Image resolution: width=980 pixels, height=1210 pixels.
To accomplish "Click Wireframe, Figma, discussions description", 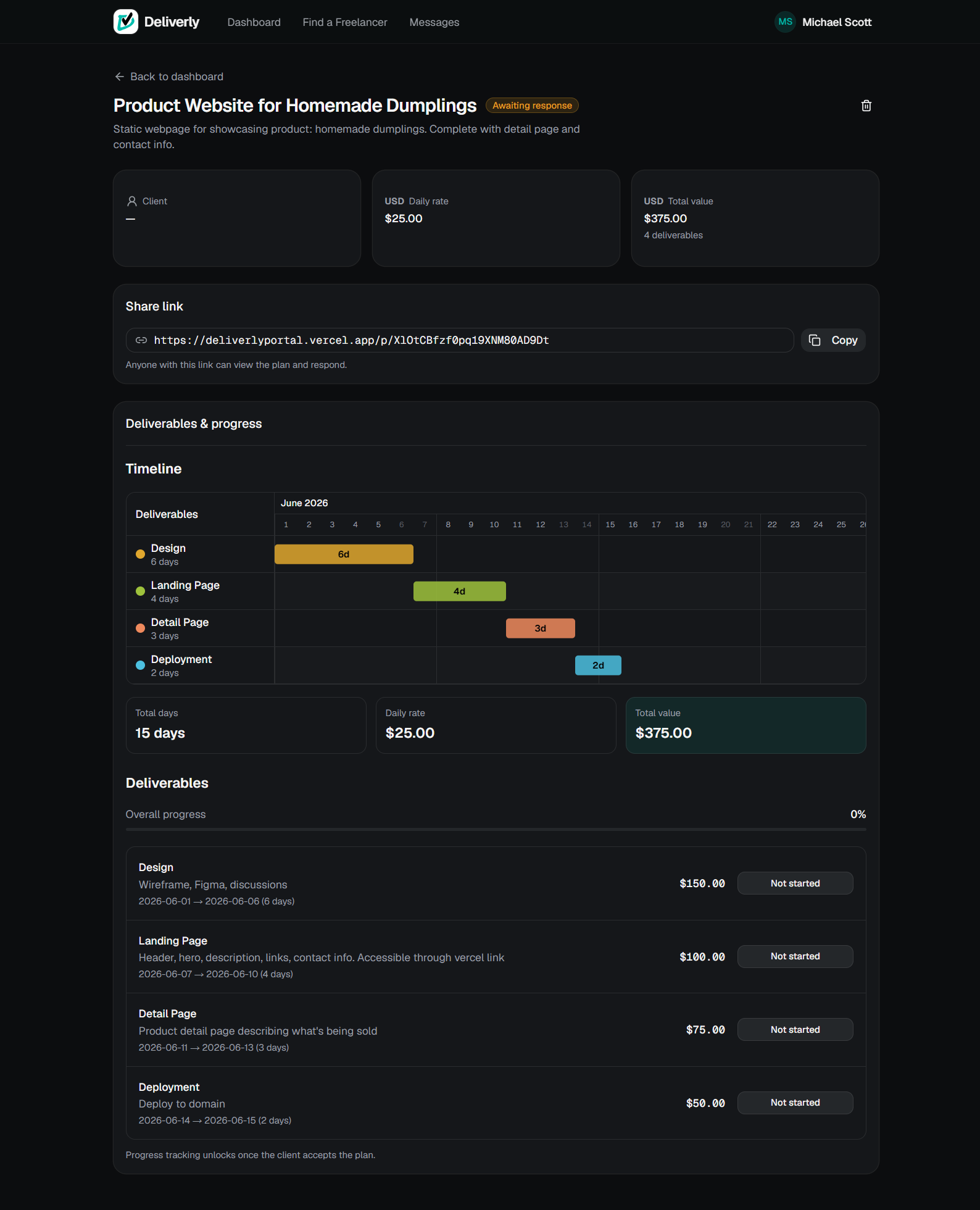I will [x=213, y=885].
